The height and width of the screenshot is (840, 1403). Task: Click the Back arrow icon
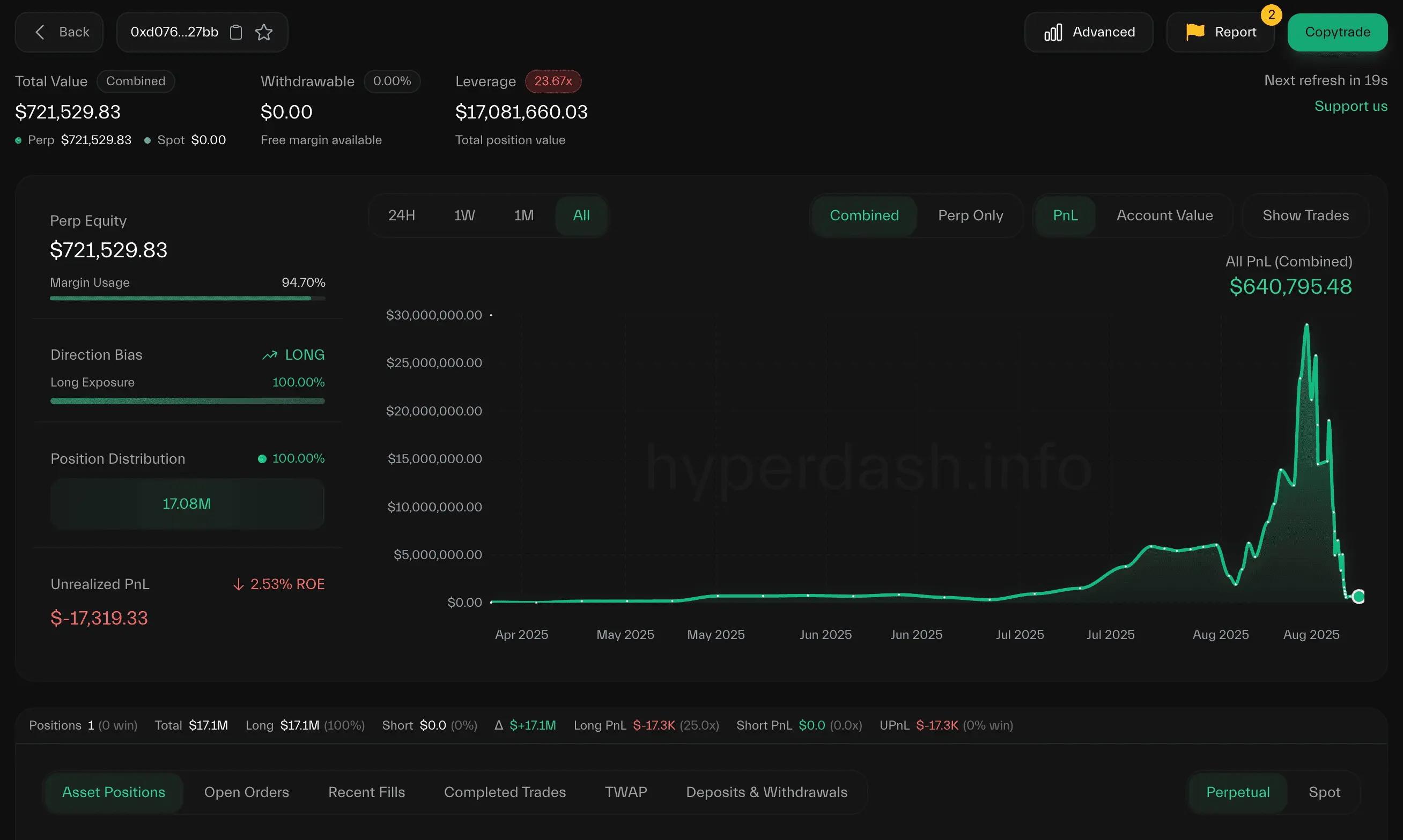point(40,32)
